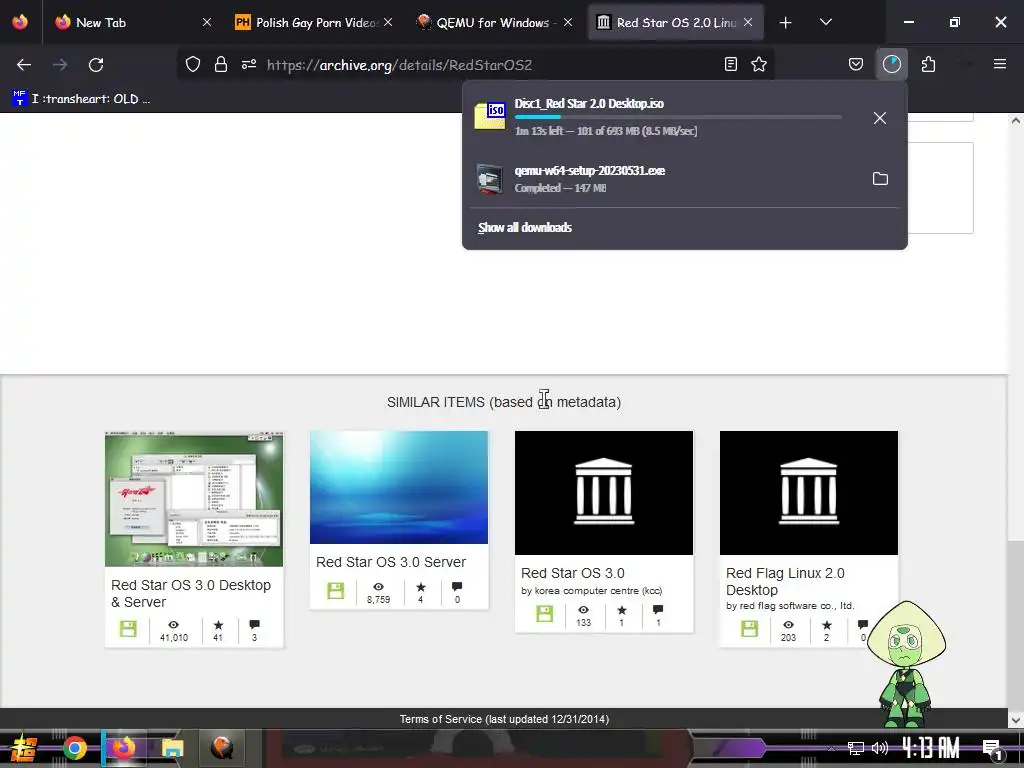Expand the list all tabs dropdown

pos(825,22)
